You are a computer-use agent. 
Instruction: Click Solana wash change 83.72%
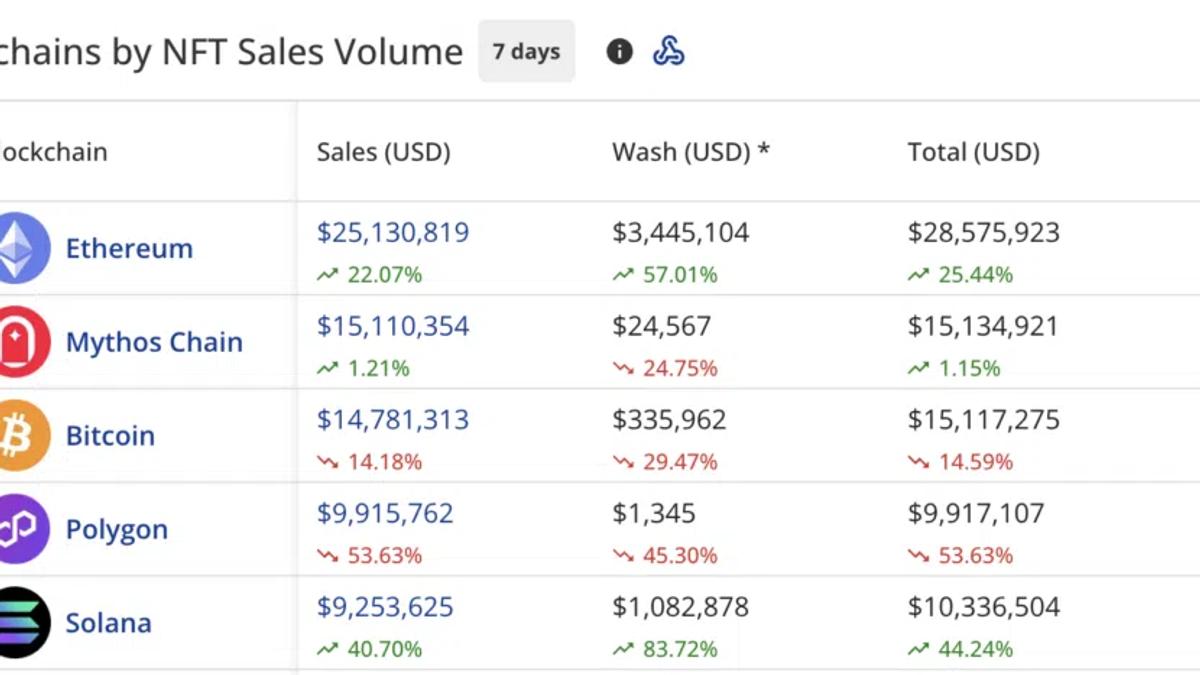coord(665,649)
